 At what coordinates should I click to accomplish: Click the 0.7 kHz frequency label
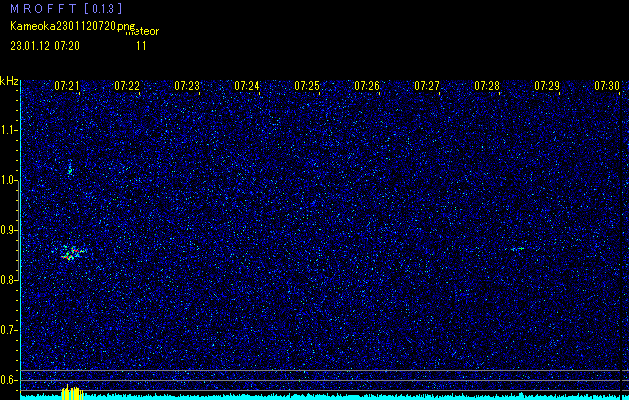pos(9,330)
